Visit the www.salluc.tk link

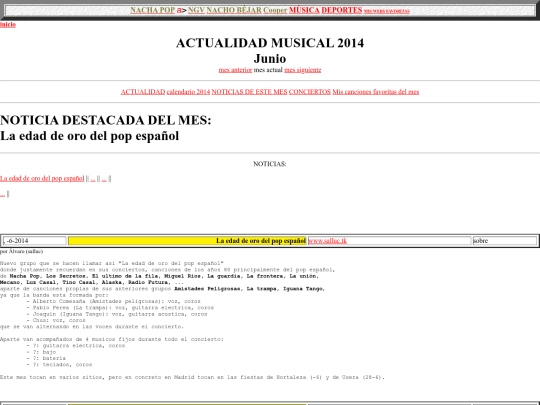(x=327, y=241)
